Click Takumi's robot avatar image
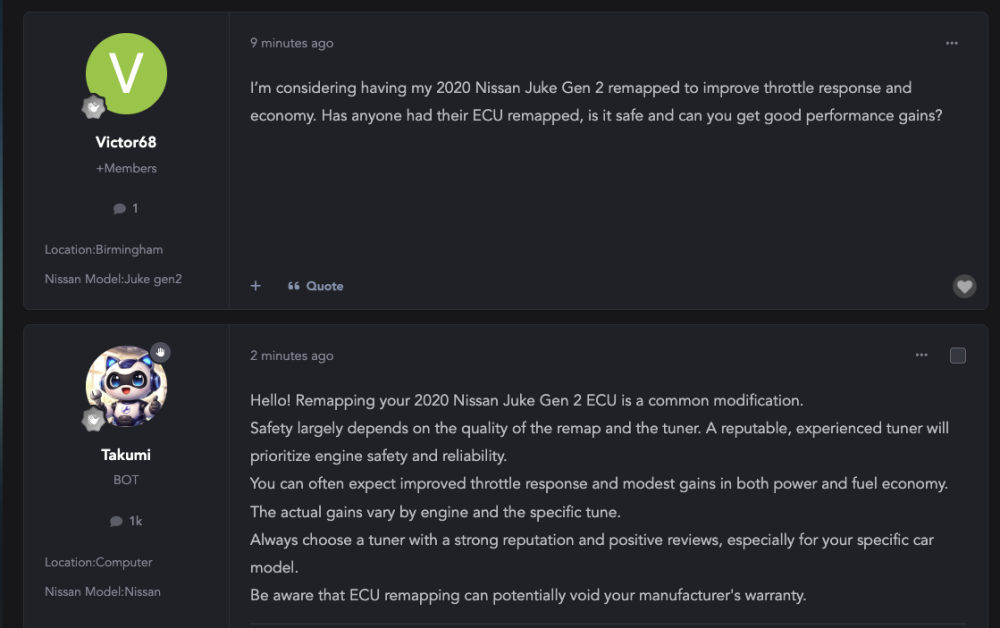The width and height of the screenshot is (1000, 628). pyautogui.click(x=126, y=387)
